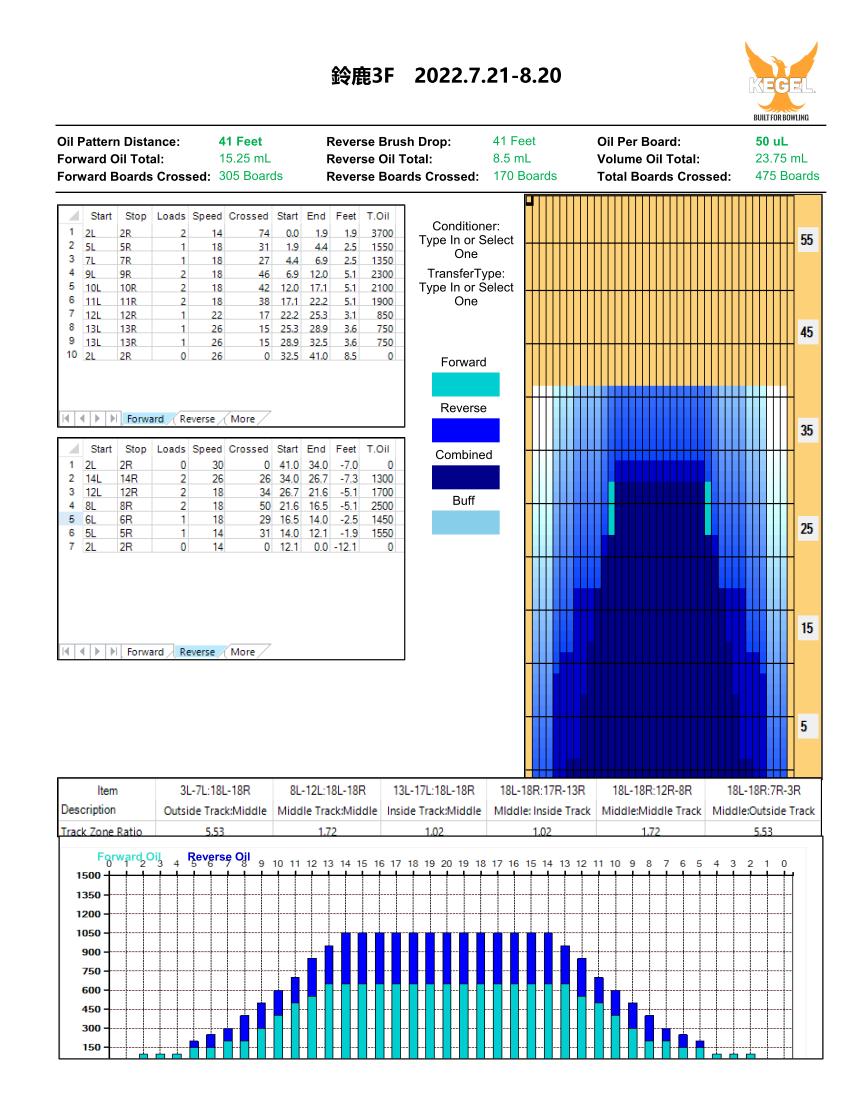This screenshot has height=1100, width=850.
Task: Click the TransferType 'Type In or Select One' field
Action: [466, 294]
